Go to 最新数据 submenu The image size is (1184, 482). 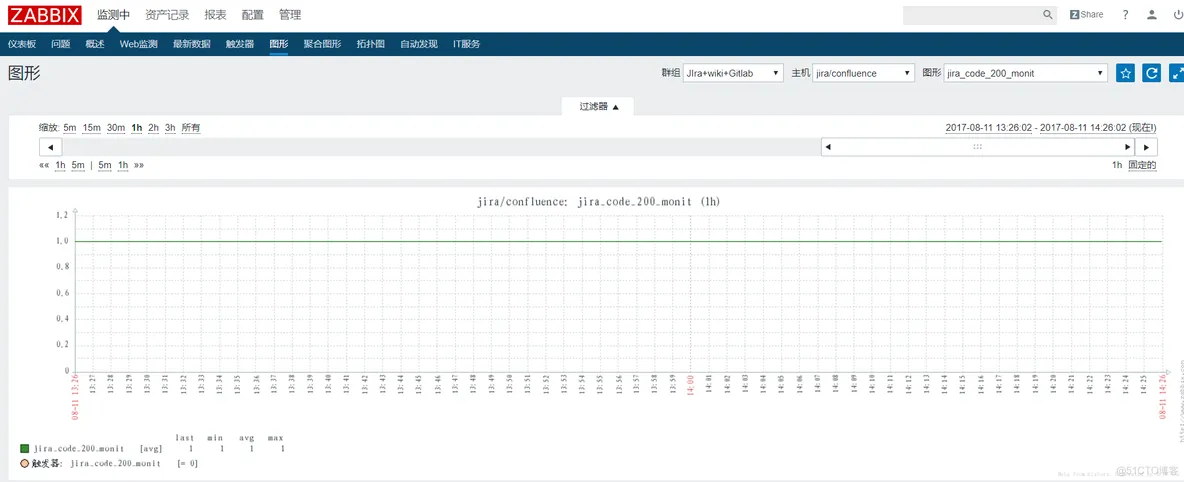tap(192, 44)
